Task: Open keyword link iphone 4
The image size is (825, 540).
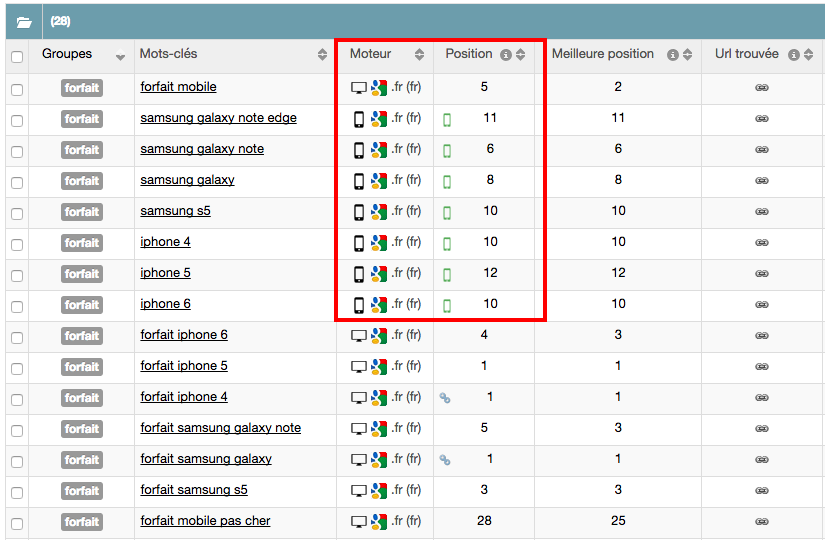Action: (165, 242)
